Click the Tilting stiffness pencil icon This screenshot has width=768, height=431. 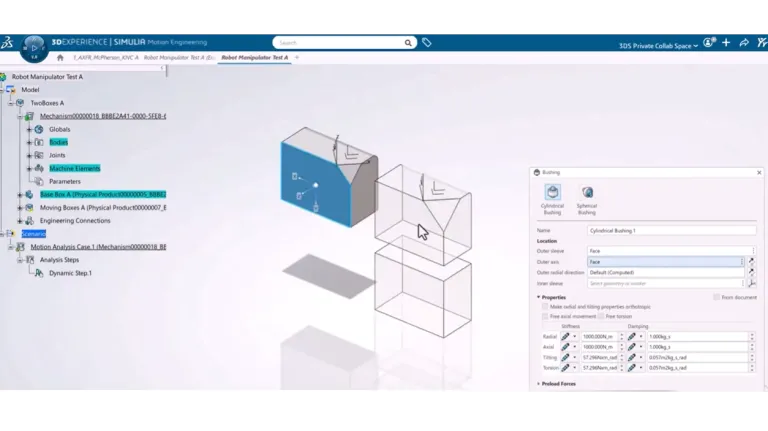565,358
